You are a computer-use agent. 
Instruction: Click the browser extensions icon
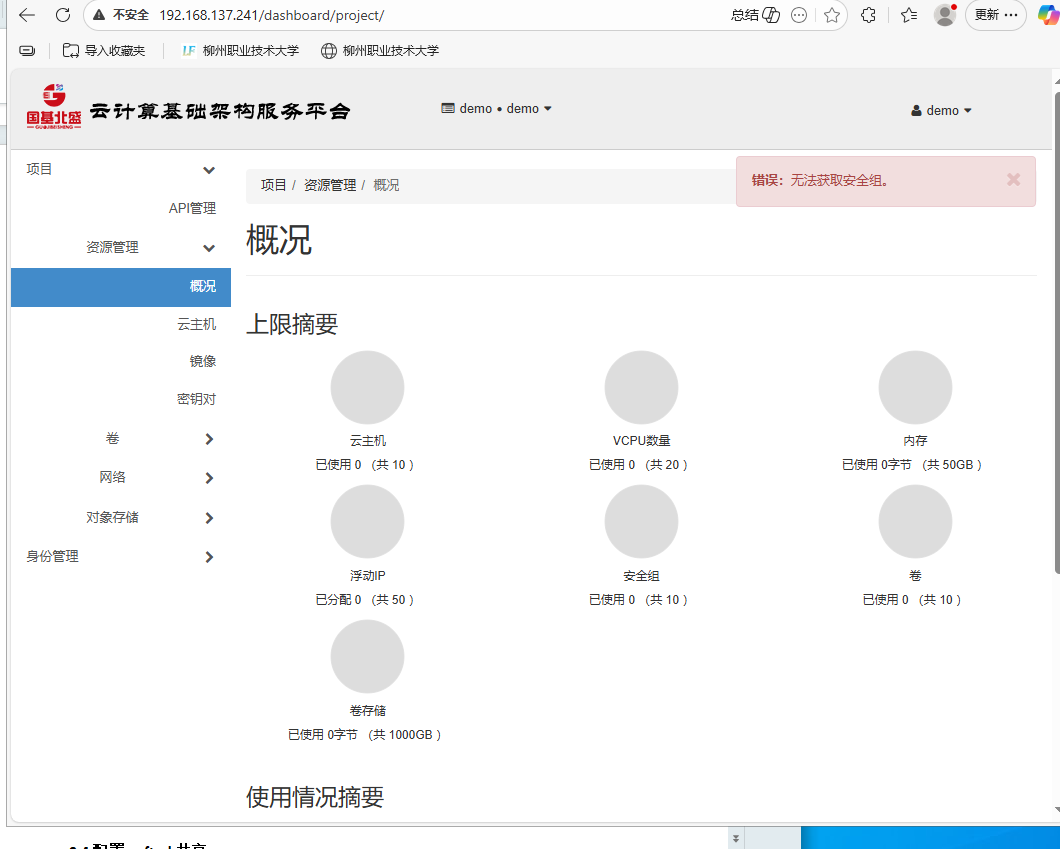[868, 16]
